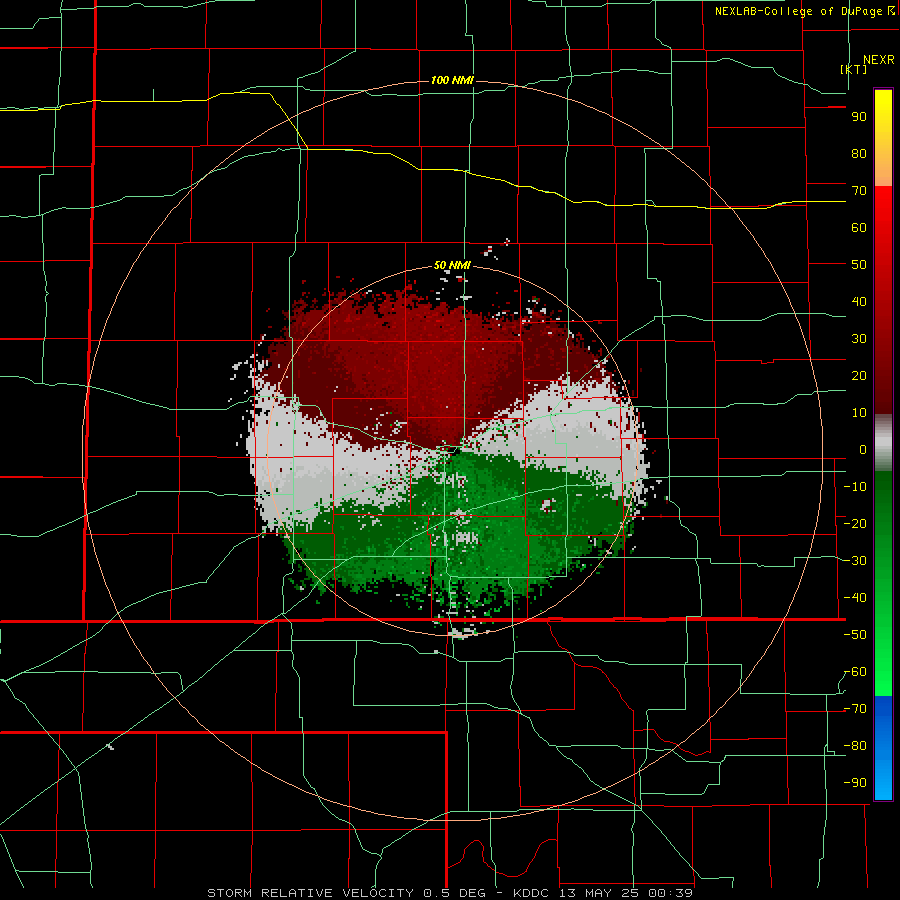This screenshot has height=900, width=900.
Task: Select the -20 value on velocity scale
Action: [x=855, y=524]
